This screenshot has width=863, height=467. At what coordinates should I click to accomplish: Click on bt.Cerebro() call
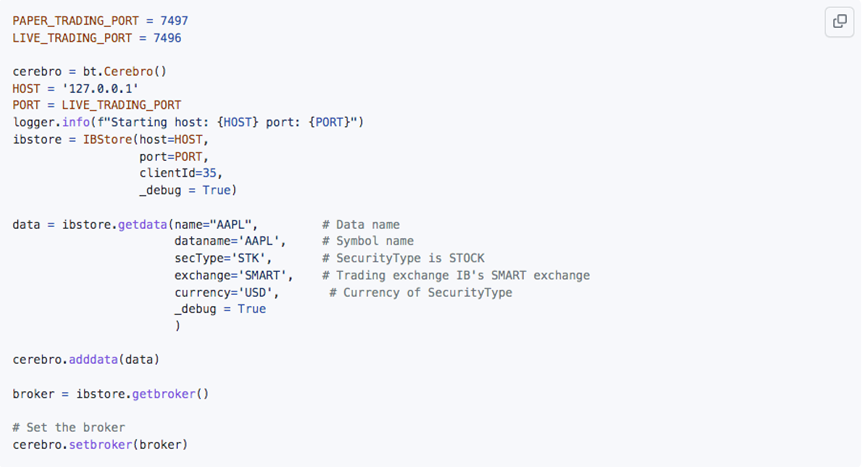click(x=125, y=72)
